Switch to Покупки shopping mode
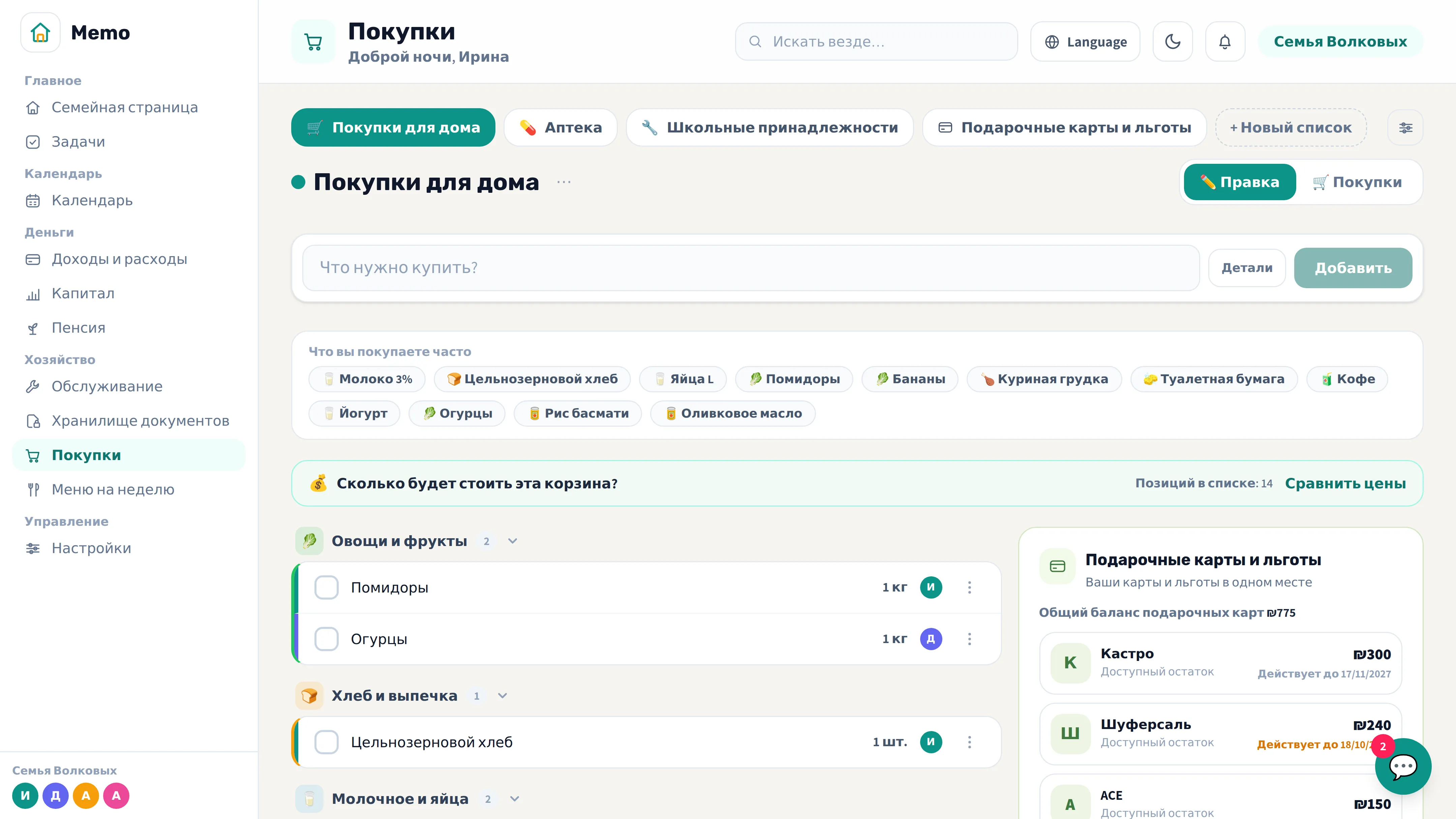The width and height of the screenshot is (1456, 819). click(1357, 182)
